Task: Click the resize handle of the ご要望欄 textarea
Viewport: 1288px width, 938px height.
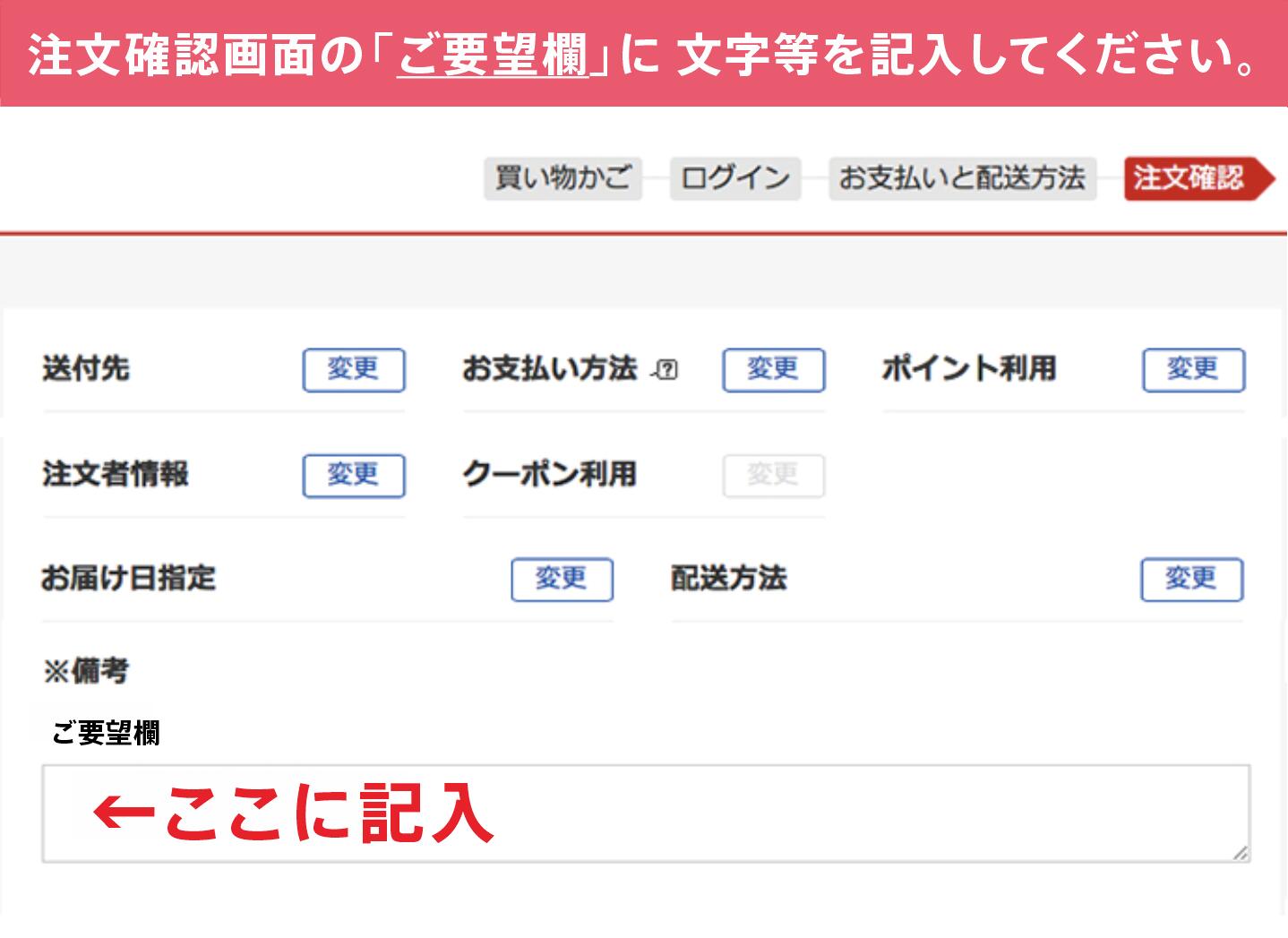Action: coord(1240,853)
